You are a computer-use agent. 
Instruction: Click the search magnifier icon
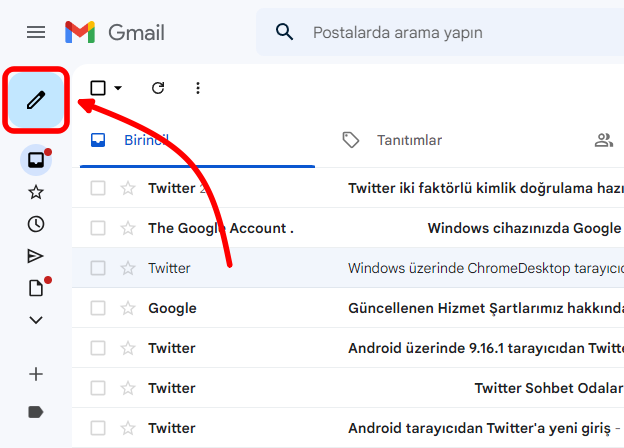pyautogui.click(x=285, y=32)
